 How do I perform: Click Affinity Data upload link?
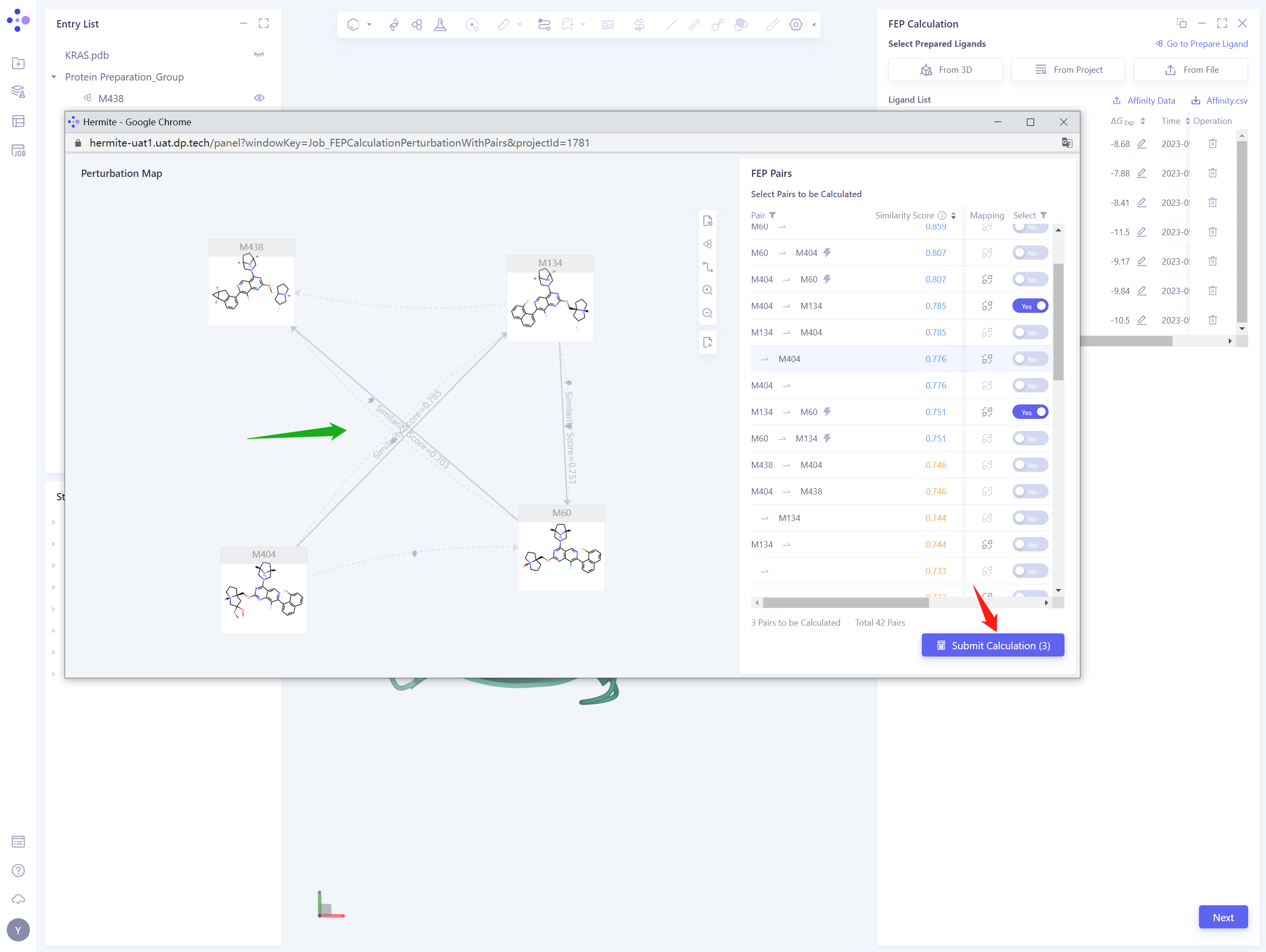click(x=1144, y=101)
